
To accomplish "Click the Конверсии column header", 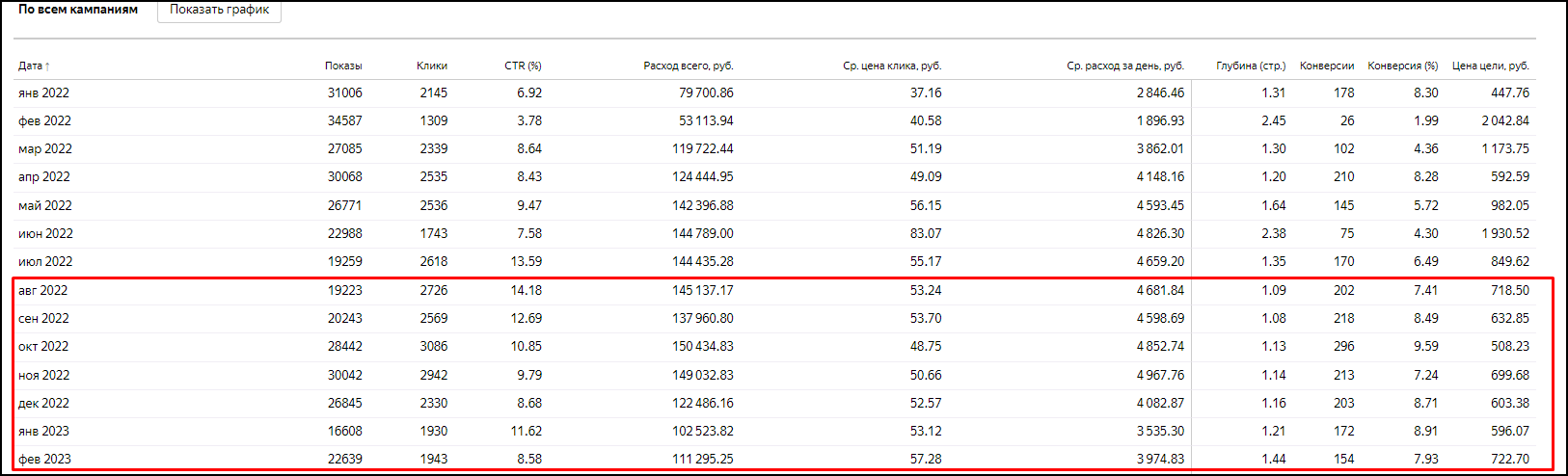I will pos(1326,66).
